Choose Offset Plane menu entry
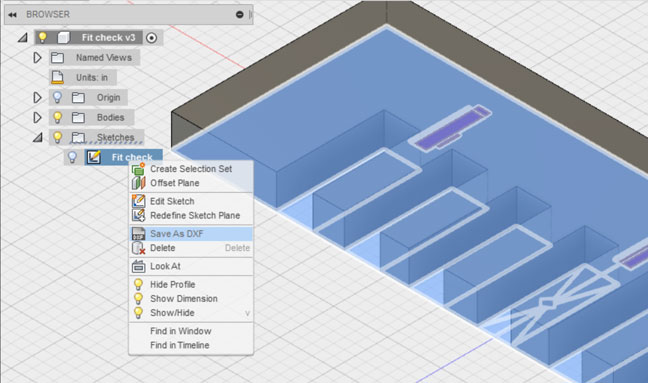This screenshot has width=648, height=383. pos(191,183)
